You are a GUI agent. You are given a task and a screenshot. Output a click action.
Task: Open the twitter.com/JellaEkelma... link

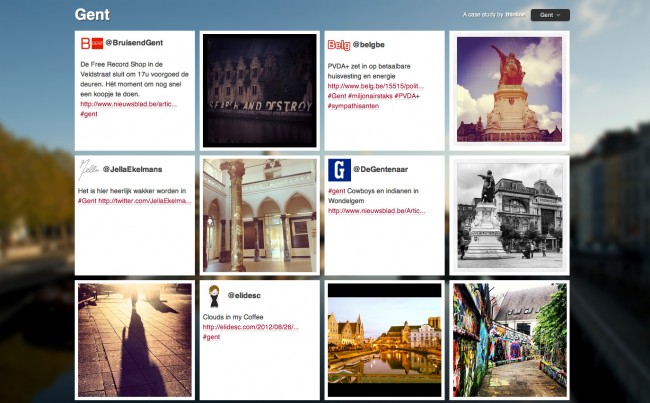145,201
